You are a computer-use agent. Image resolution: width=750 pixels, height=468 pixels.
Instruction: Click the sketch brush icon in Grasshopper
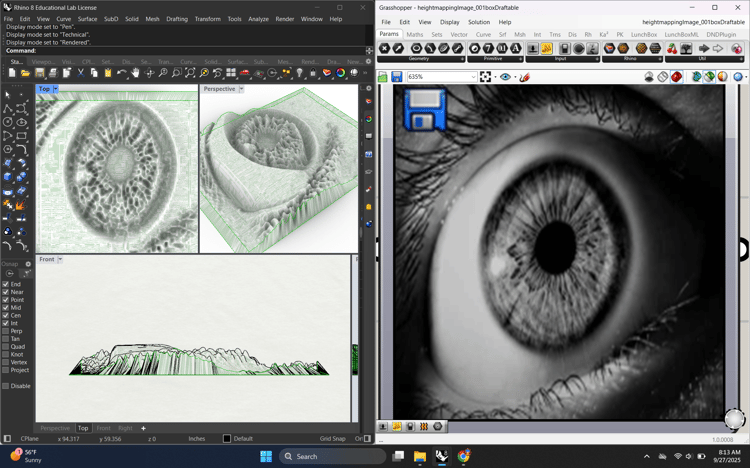pyautogui.click(x=524, y=77)
